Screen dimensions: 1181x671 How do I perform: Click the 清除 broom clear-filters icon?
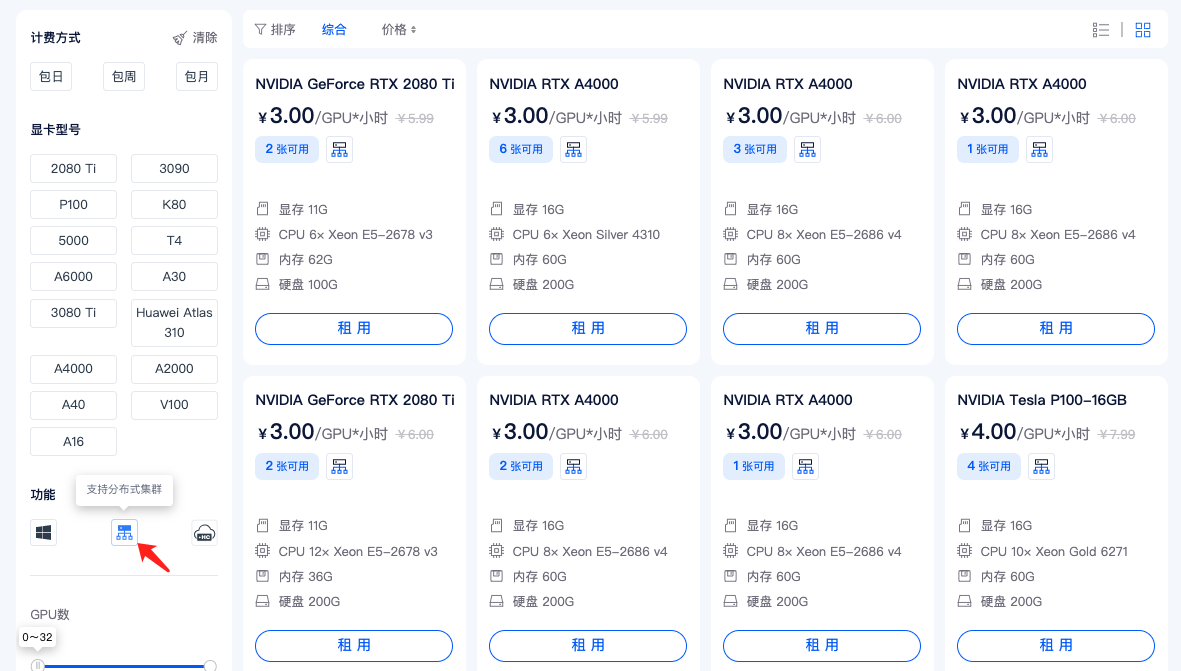click(x=180, y=38)
